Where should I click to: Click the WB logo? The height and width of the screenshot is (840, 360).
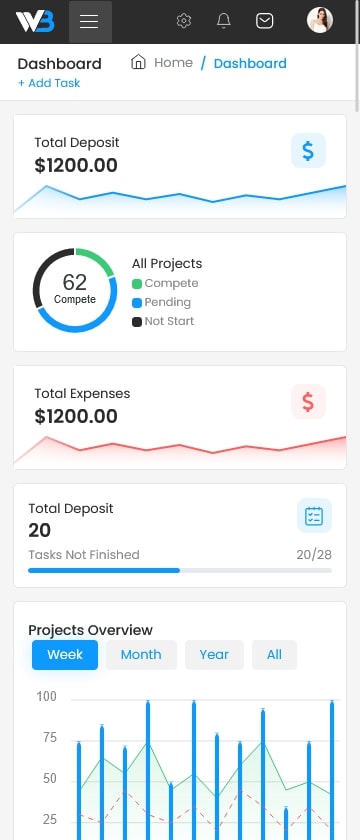point(35,21)
